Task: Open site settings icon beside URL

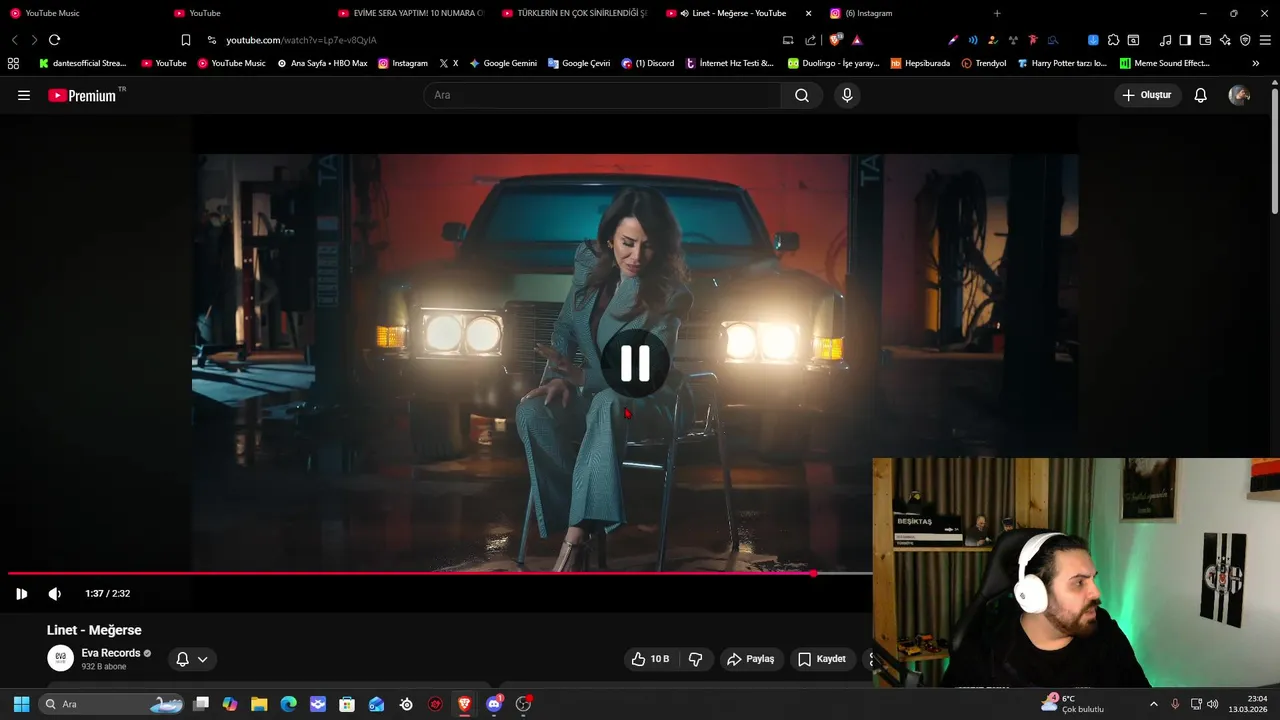Action: coord(212,40)
